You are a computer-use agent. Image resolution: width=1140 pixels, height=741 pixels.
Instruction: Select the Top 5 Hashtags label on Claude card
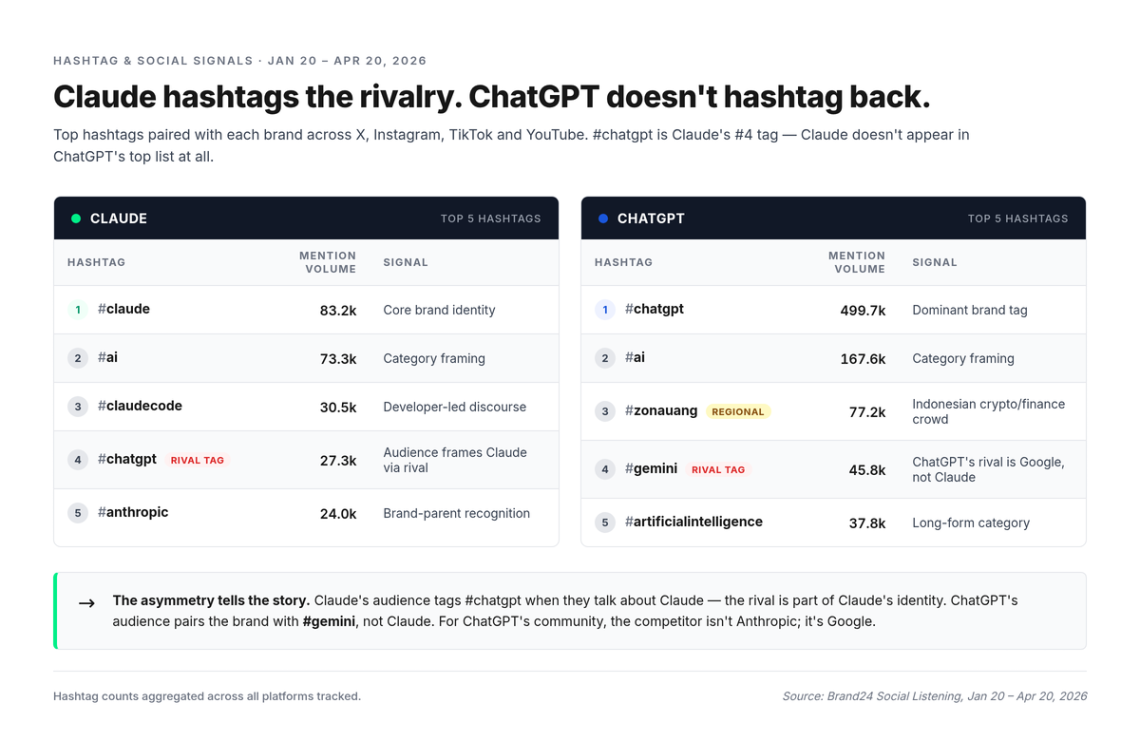pyautogui.click(x=490, y=218)
